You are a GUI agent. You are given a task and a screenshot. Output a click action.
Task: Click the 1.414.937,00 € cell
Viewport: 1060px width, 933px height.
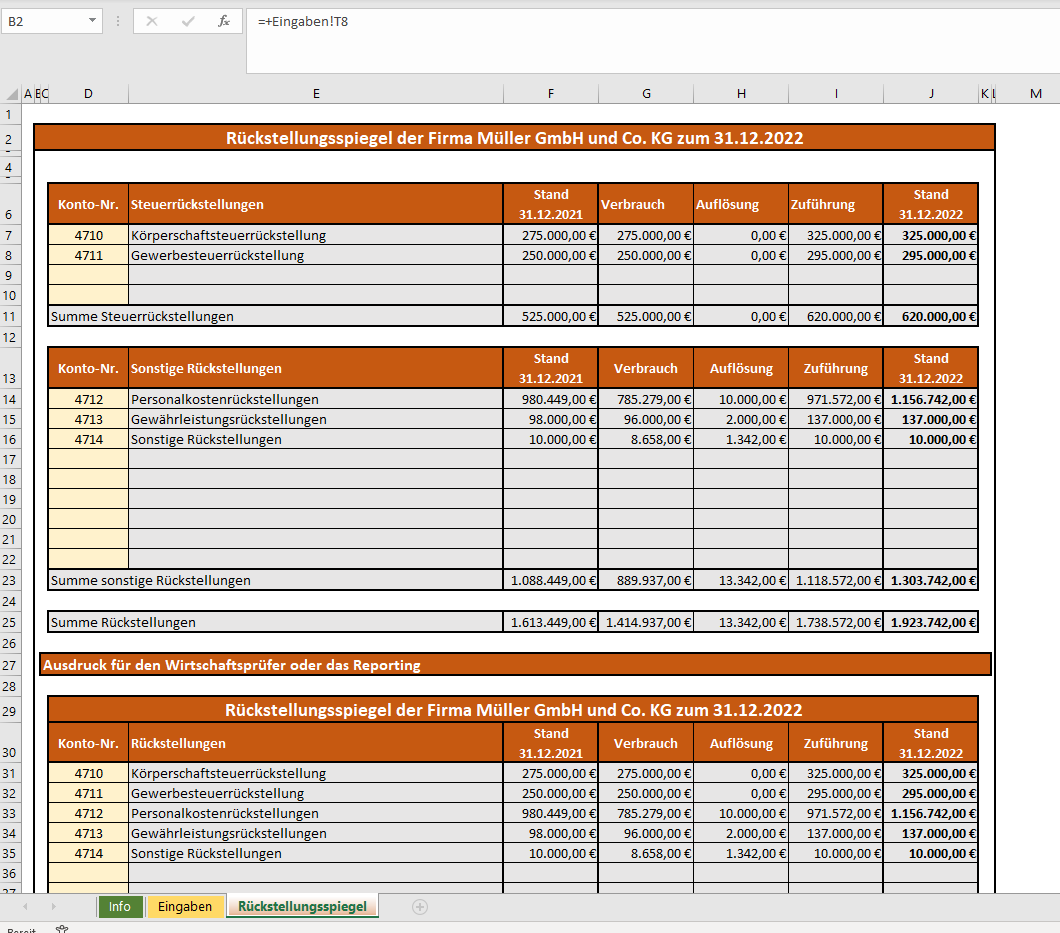646,622
